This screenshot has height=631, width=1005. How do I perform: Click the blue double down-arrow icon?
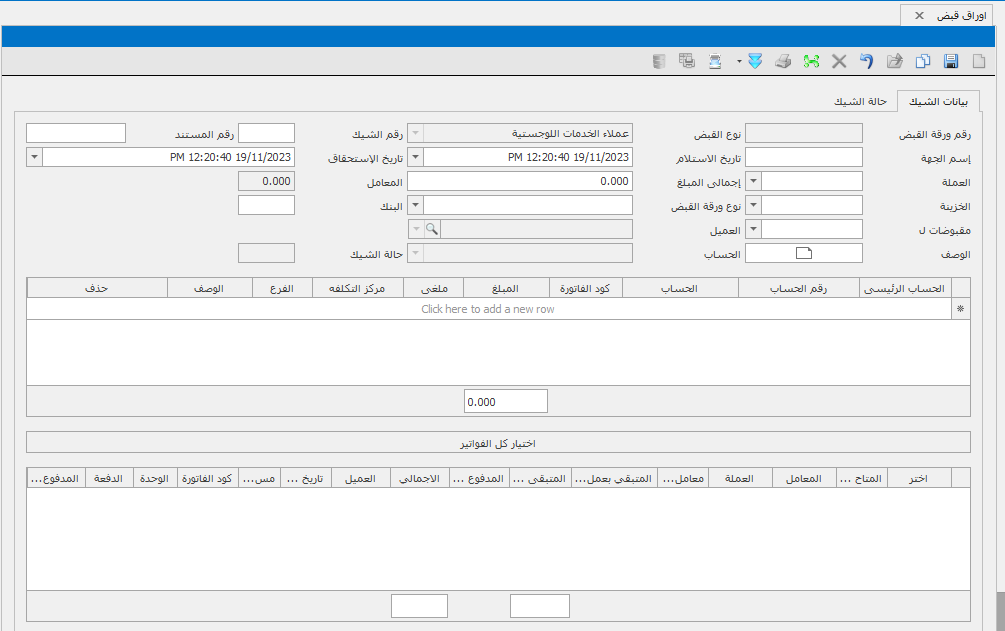click(x=755, y=62)
